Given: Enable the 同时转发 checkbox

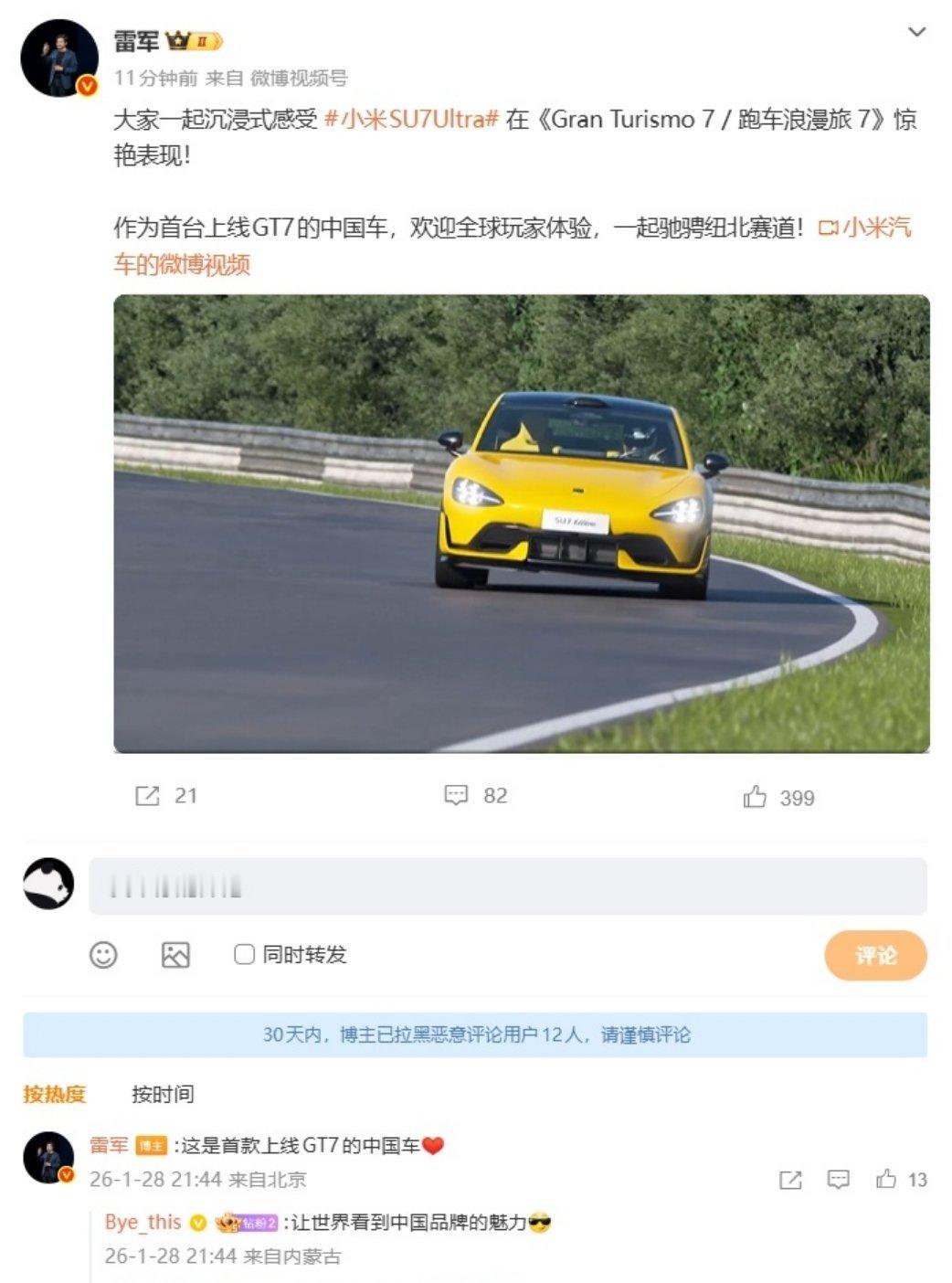Looking at the screenshot, I should (244, 955).
